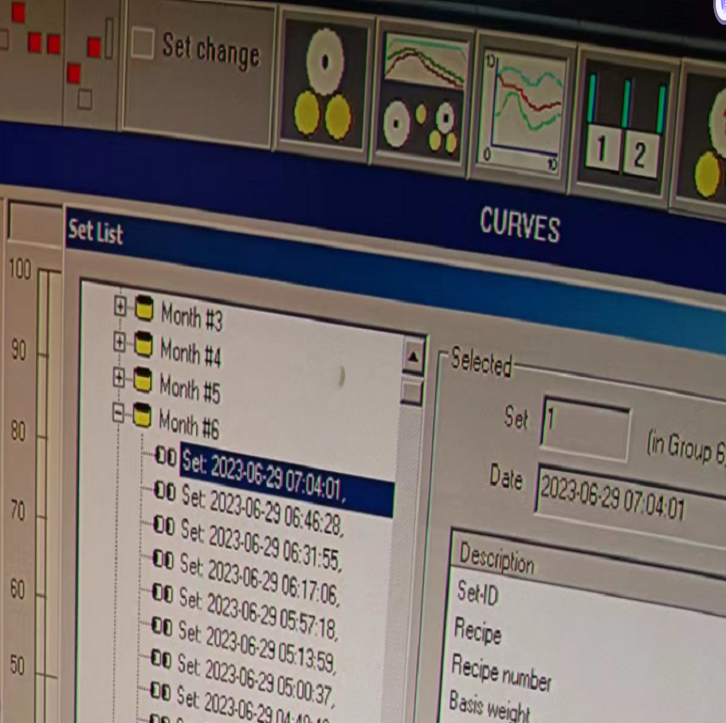The height and width of the screenshot is (723, 726).
Task: Expand the Month #4 folder
Action: pos(120,342)
